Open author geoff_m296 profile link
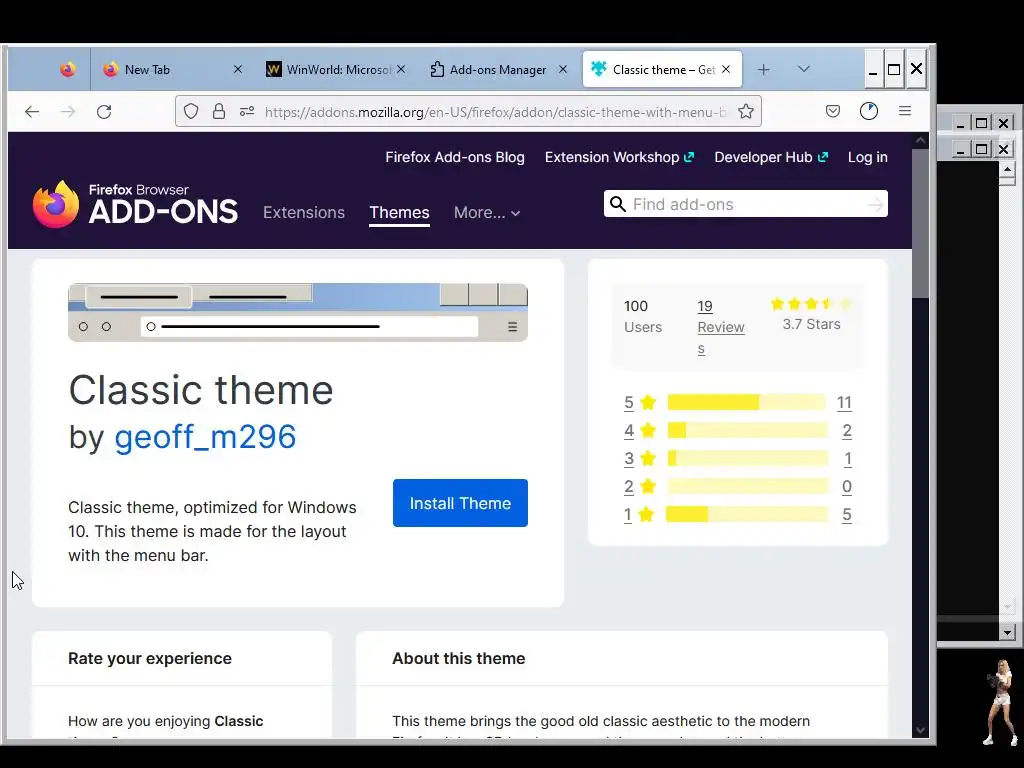 tap(205, 437)
